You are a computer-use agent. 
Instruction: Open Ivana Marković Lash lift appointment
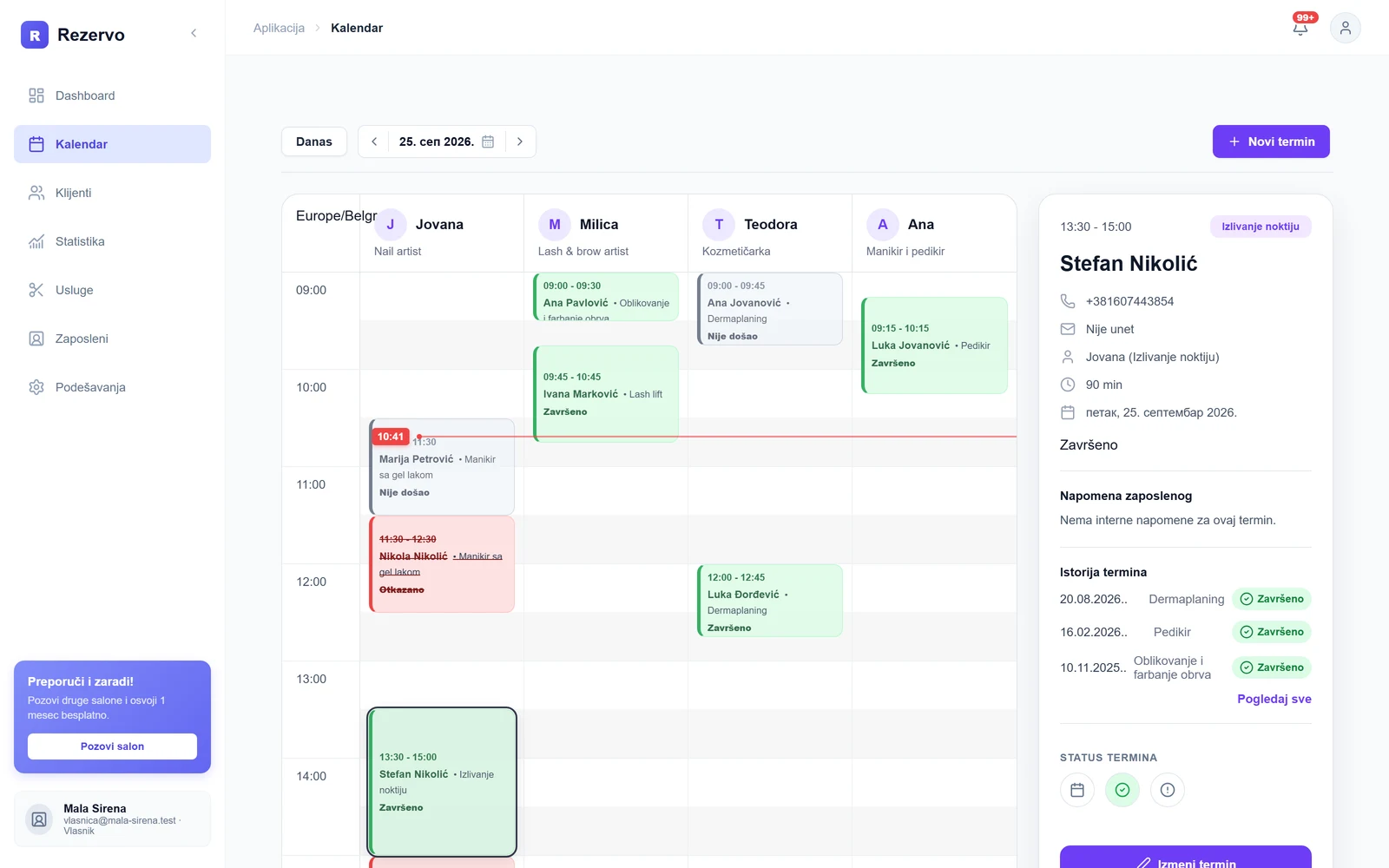click(x=606, y=394)
